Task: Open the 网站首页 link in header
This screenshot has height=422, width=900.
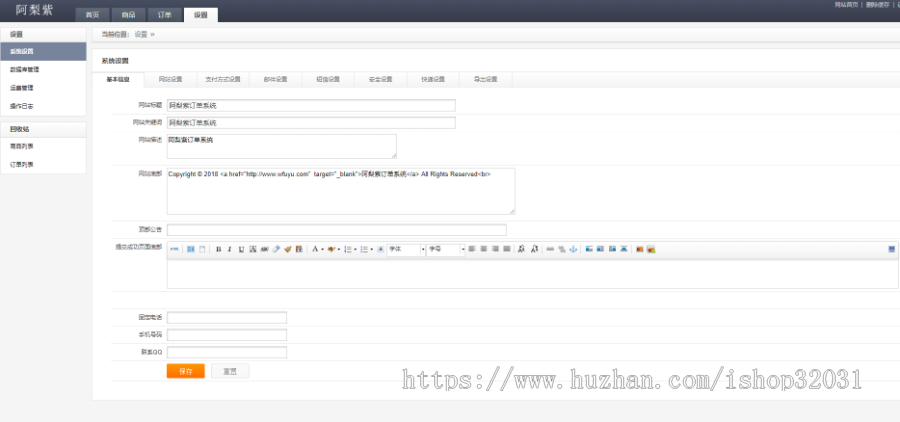Action: (x=846, y=4)
